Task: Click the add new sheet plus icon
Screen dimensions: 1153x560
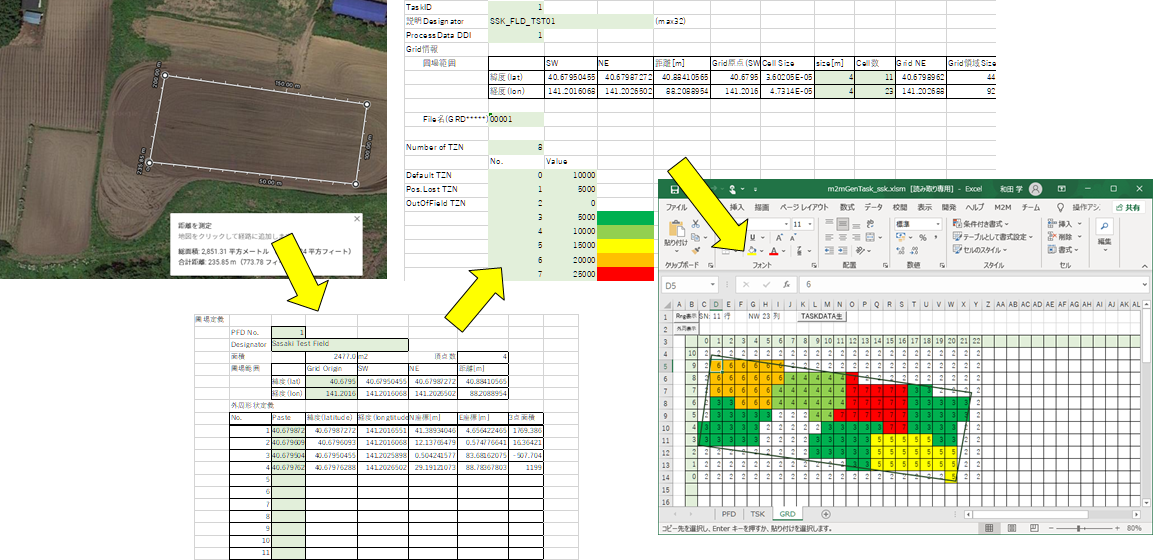Action: click(x=825, y=513)
